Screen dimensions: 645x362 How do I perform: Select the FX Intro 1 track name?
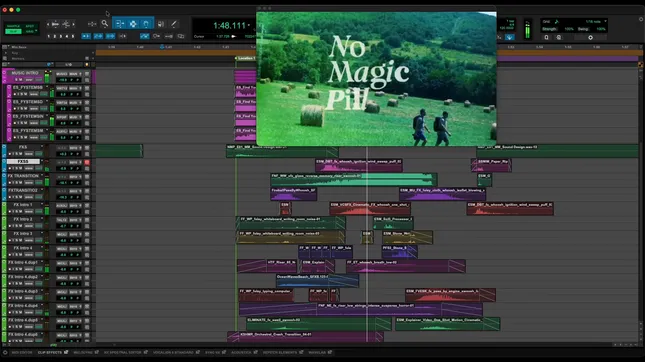coord(23,204)
